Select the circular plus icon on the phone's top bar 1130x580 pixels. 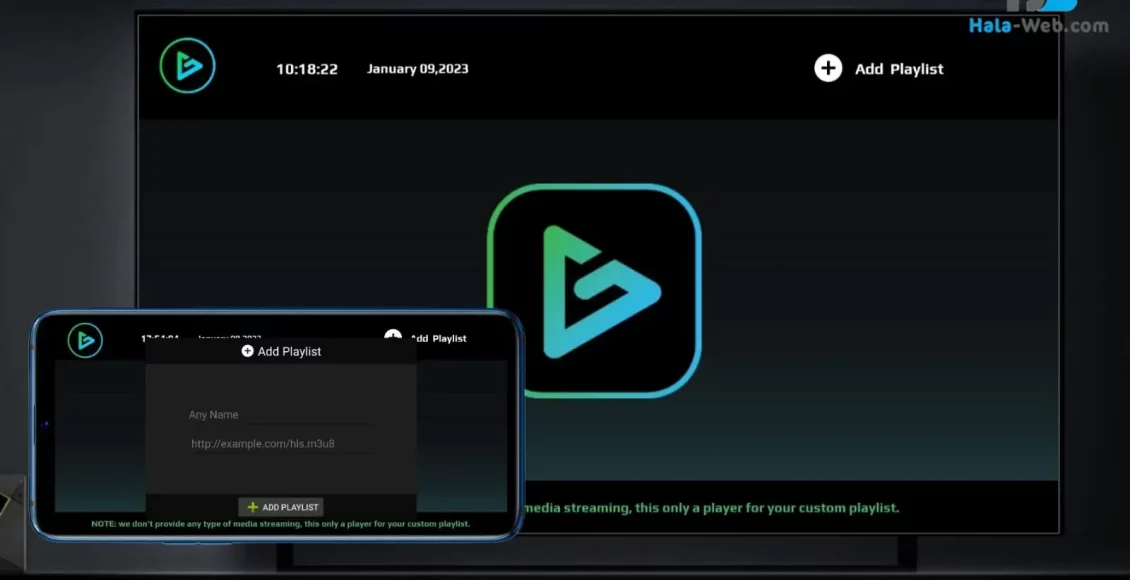coord(393,338)
